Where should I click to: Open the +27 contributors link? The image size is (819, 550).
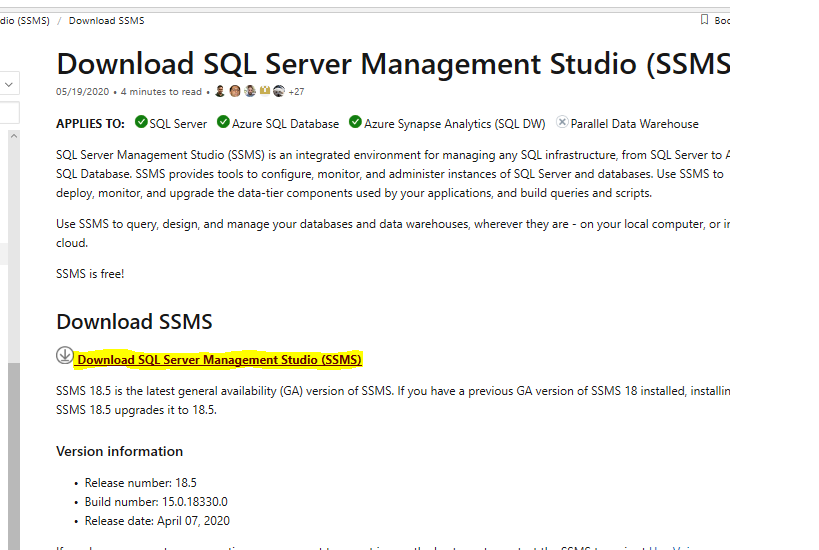pos(296,92)
